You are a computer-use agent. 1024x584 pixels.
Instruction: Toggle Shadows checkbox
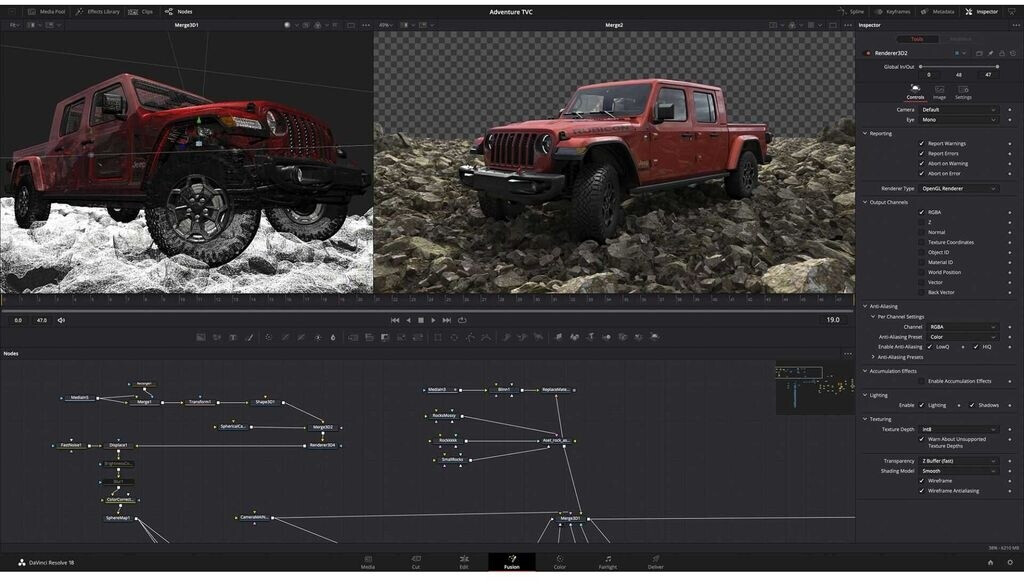point(972,405)
